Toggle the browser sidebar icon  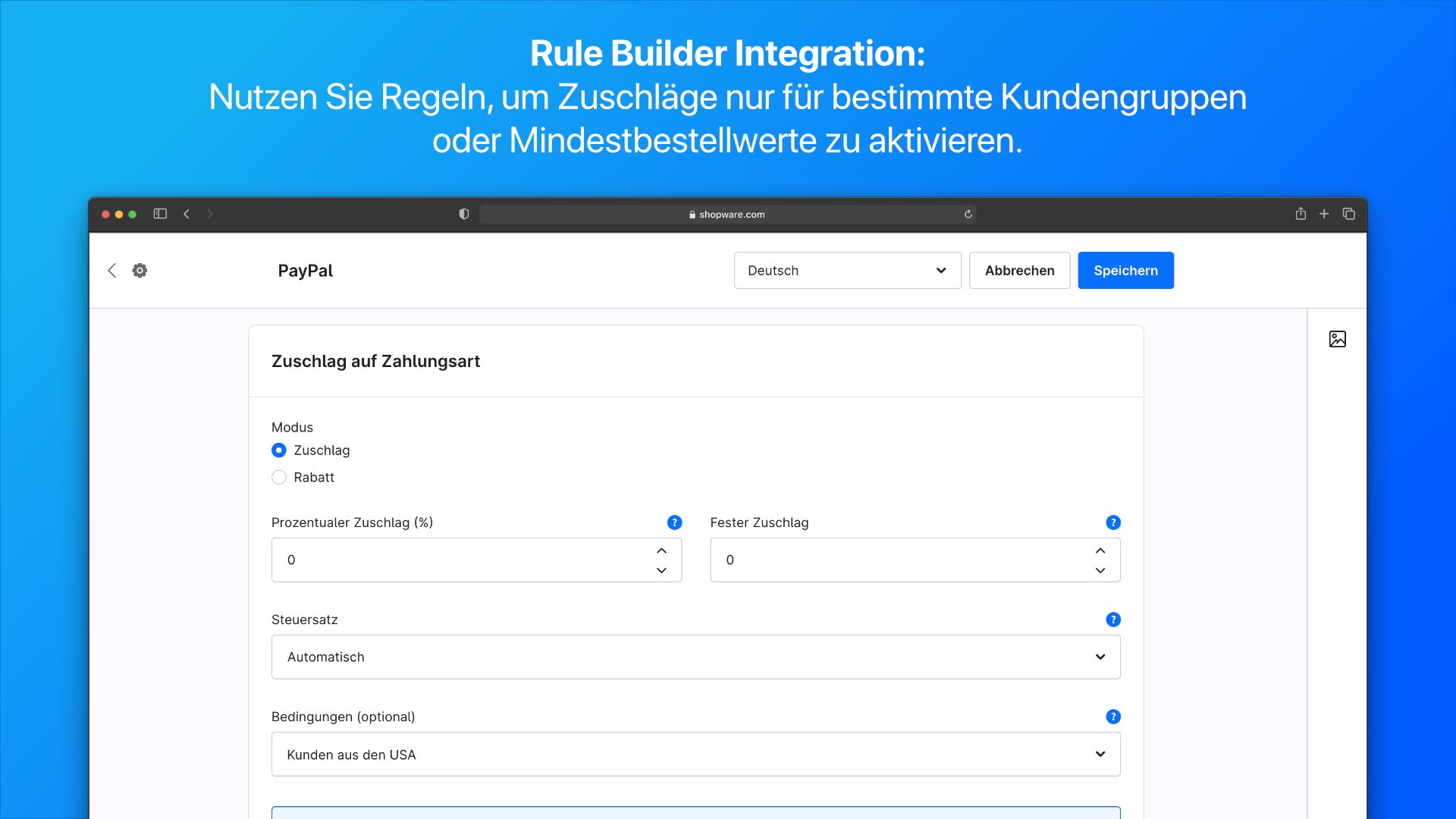160,214
